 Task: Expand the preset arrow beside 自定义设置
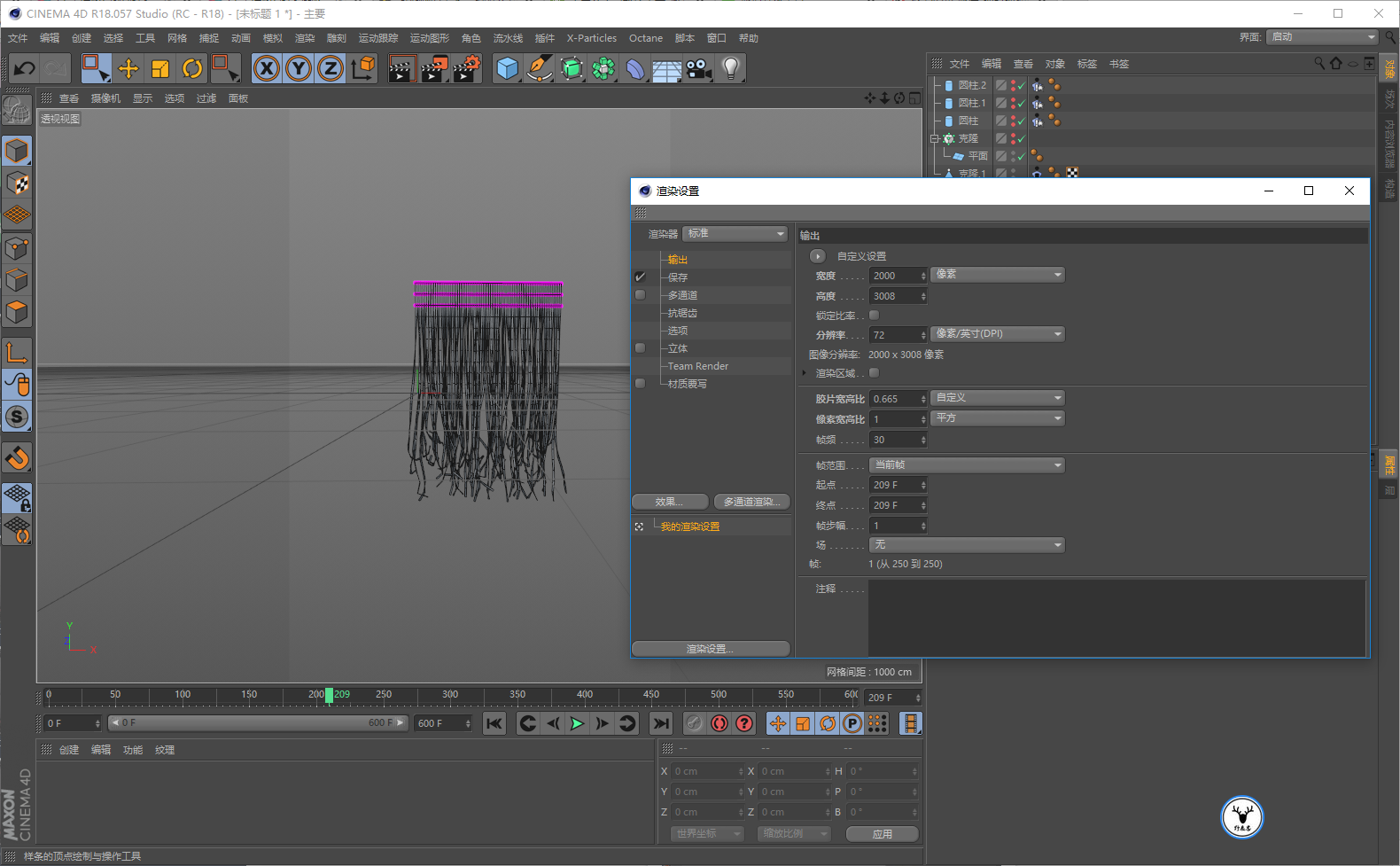pos(817,256)
